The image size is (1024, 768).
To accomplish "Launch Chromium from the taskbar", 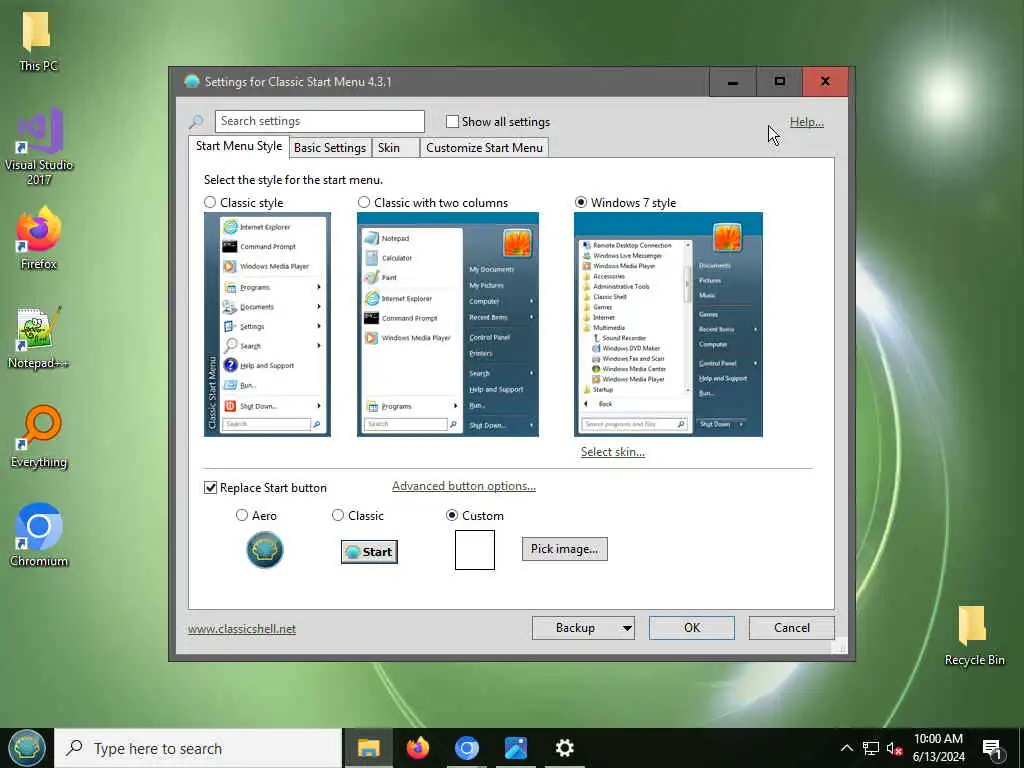I will [x=467, y=748].
